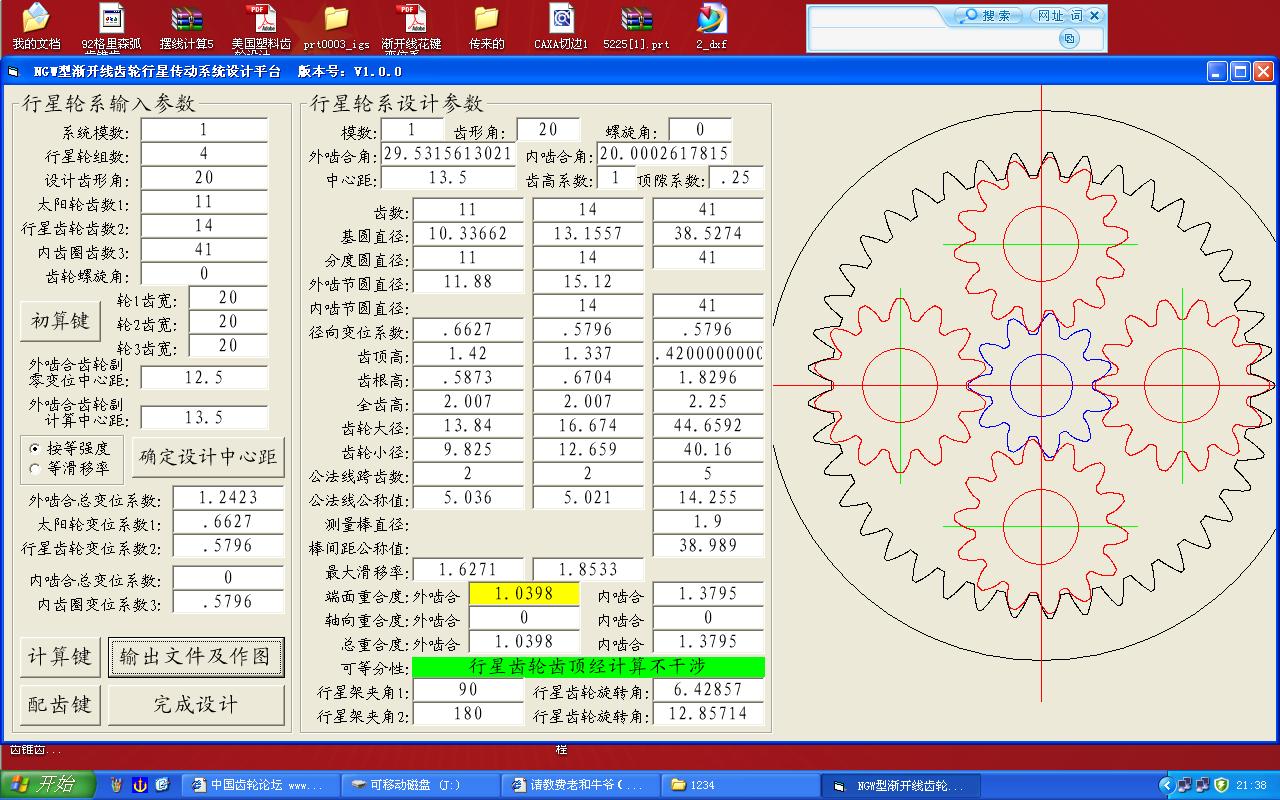Switch to 可移动磁盘 (J:) taskbar window

pos(418,785)
